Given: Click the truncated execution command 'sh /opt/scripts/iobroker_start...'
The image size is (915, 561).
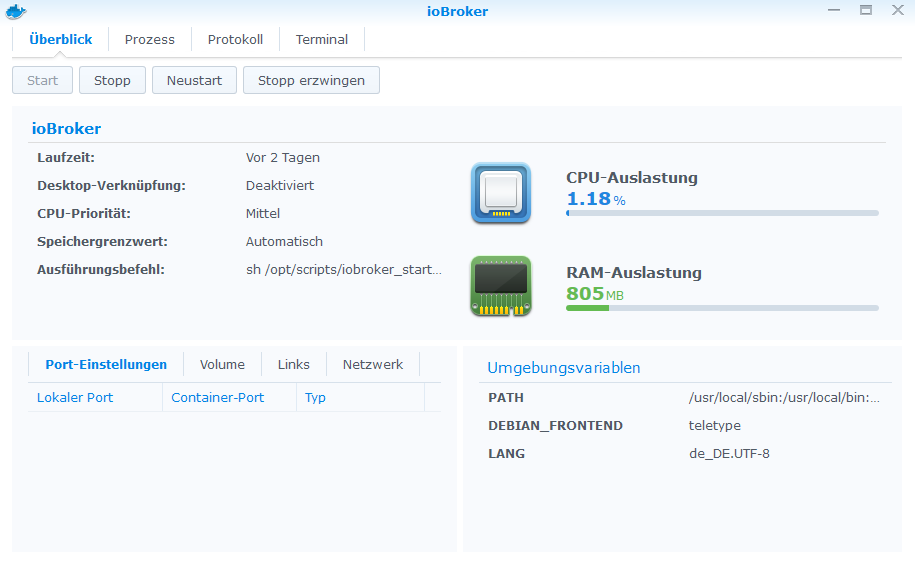Looking at the screenshot, I should pos(344,270).
